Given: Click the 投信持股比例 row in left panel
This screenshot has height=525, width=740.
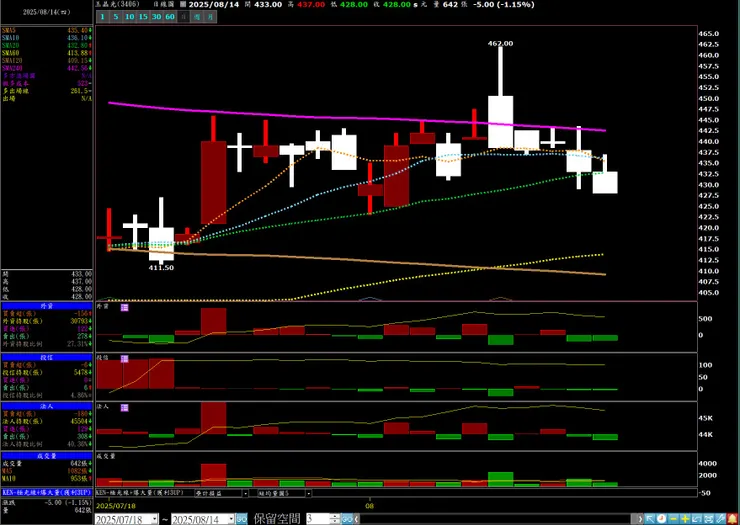Looking at the screenshot, I should tap(47, 395).
